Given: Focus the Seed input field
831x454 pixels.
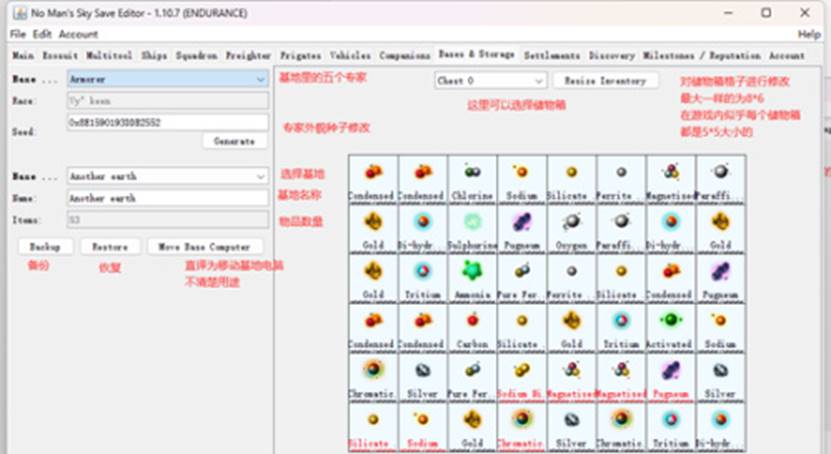Looking at the screenshot, I should pyautogui.click(x=167, y=122).
